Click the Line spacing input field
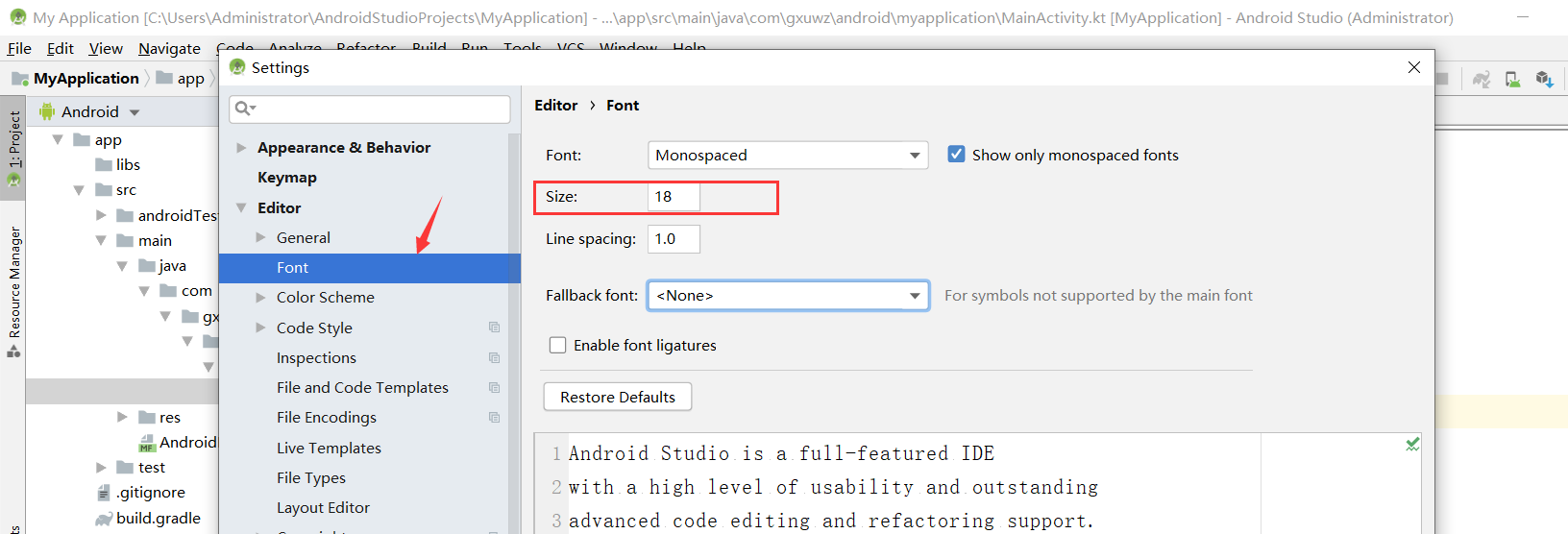 [x=674, y=239]
